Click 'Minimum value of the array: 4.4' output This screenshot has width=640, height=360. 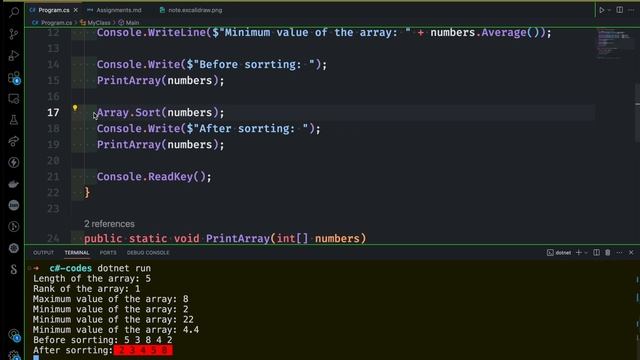point(116,329)
